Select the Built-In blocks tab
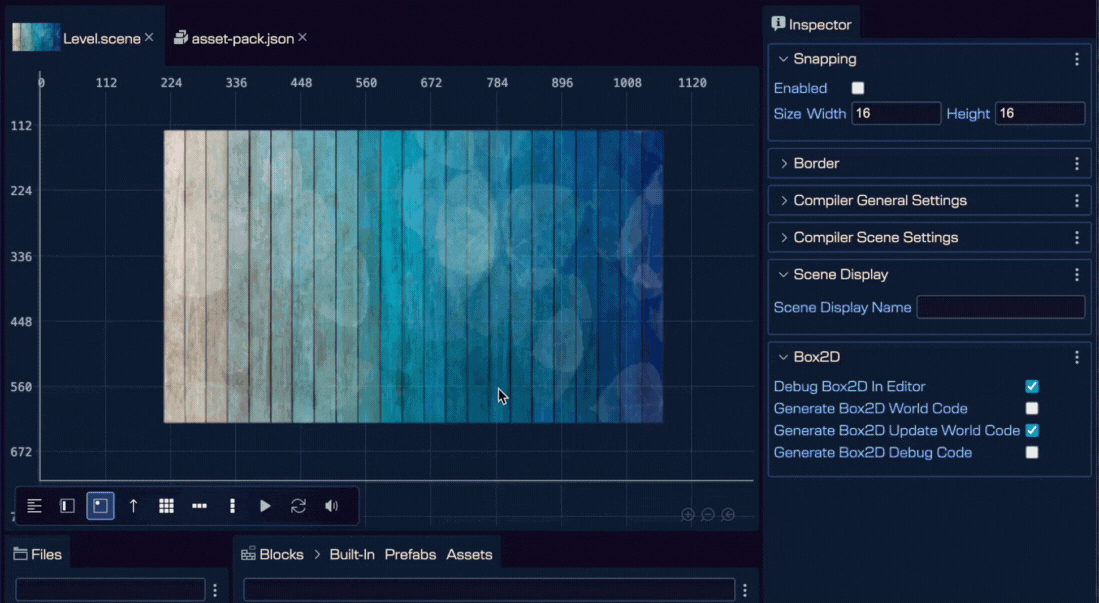The height and width of the screenshot is (603, 1099). [352, 555]
